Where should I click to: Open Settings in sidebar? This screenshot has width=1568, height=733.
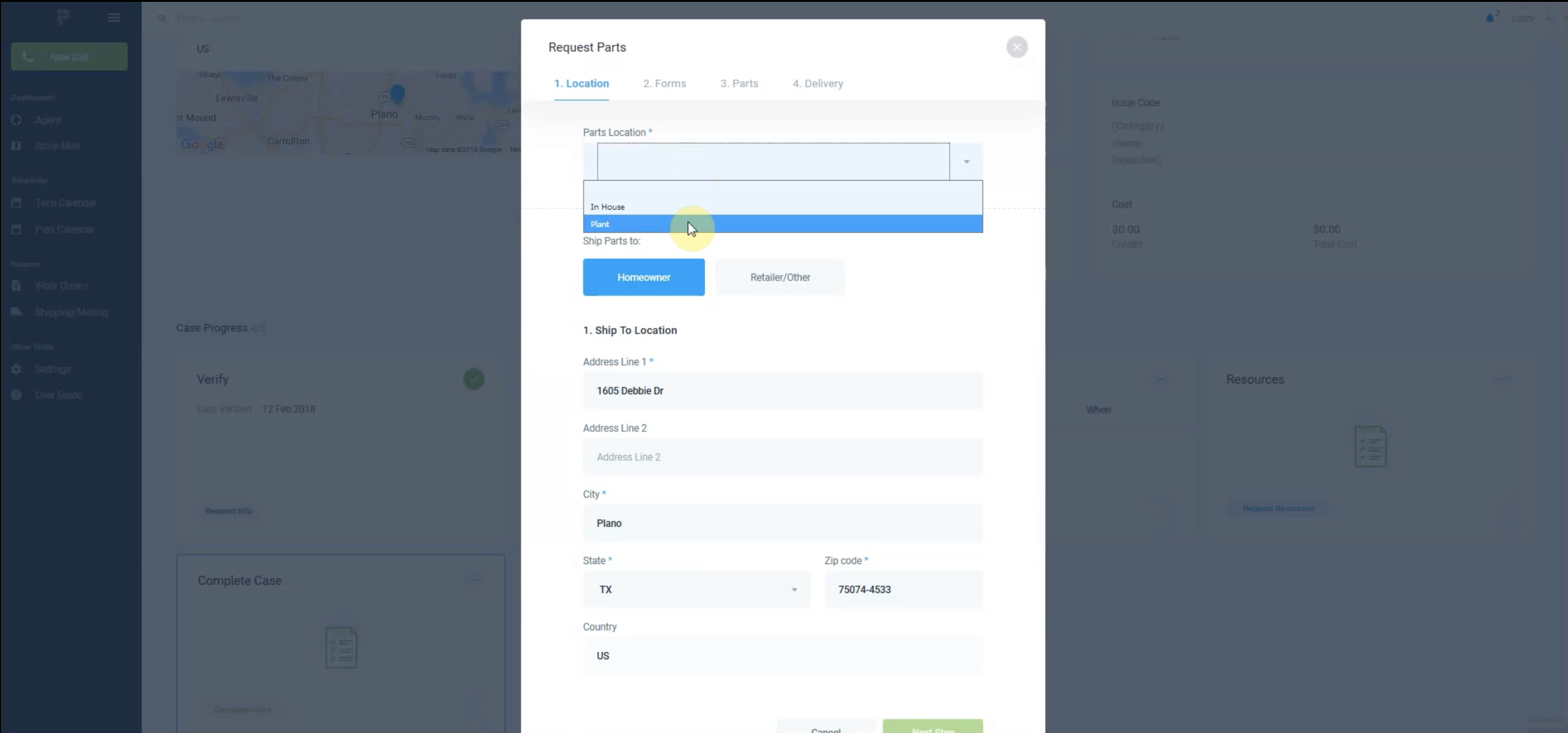[52, 370]
